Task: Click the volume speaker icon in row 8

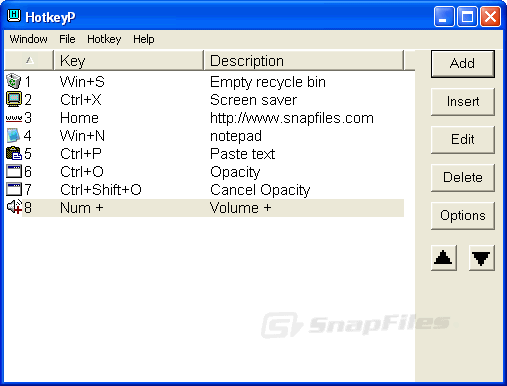Action: [x=14, y=207]
